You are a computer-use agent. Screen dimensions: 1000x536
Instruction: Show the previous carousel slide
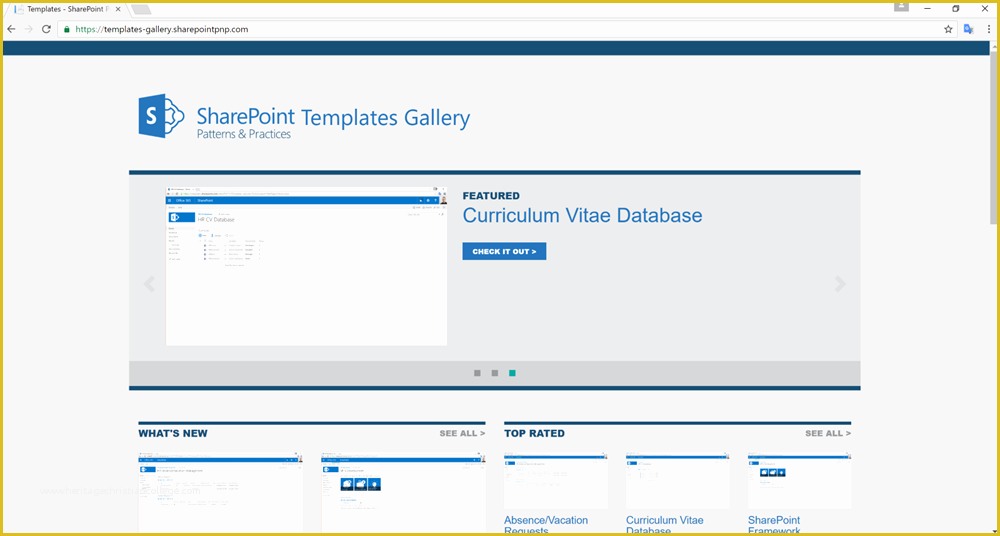pyautogui.click(x=149, y=283)
